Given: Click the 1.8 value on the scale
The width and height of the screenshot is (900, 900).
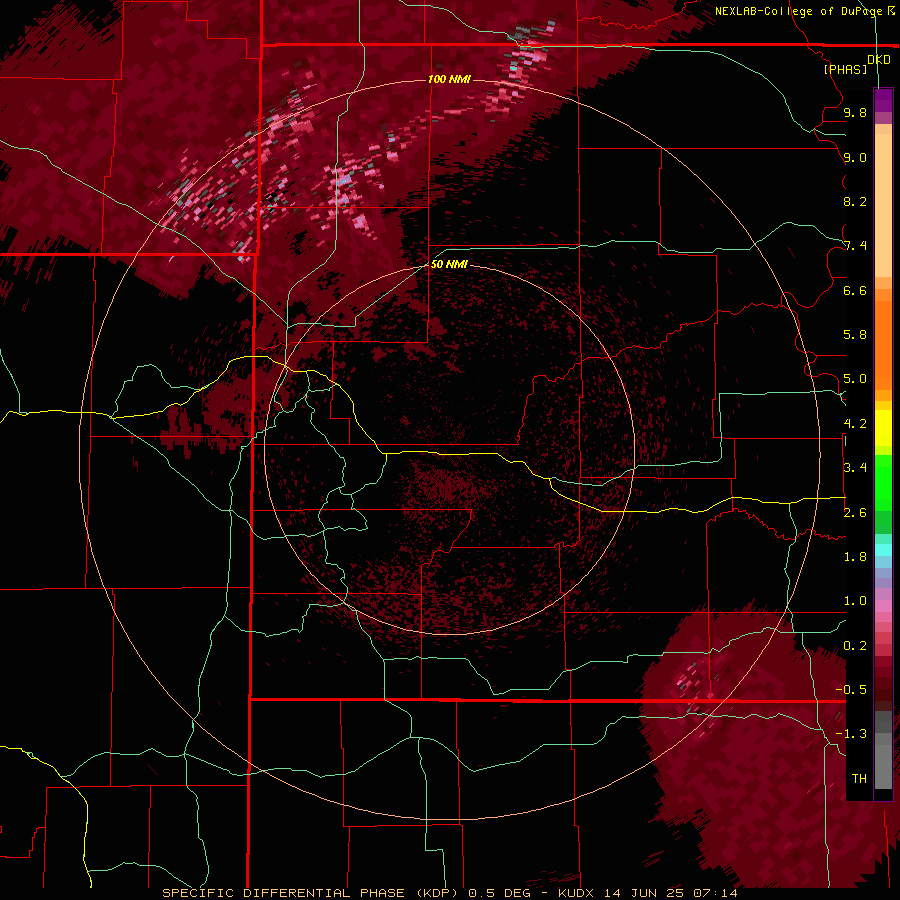Looking at the screenshot, I should pos(855,557).
